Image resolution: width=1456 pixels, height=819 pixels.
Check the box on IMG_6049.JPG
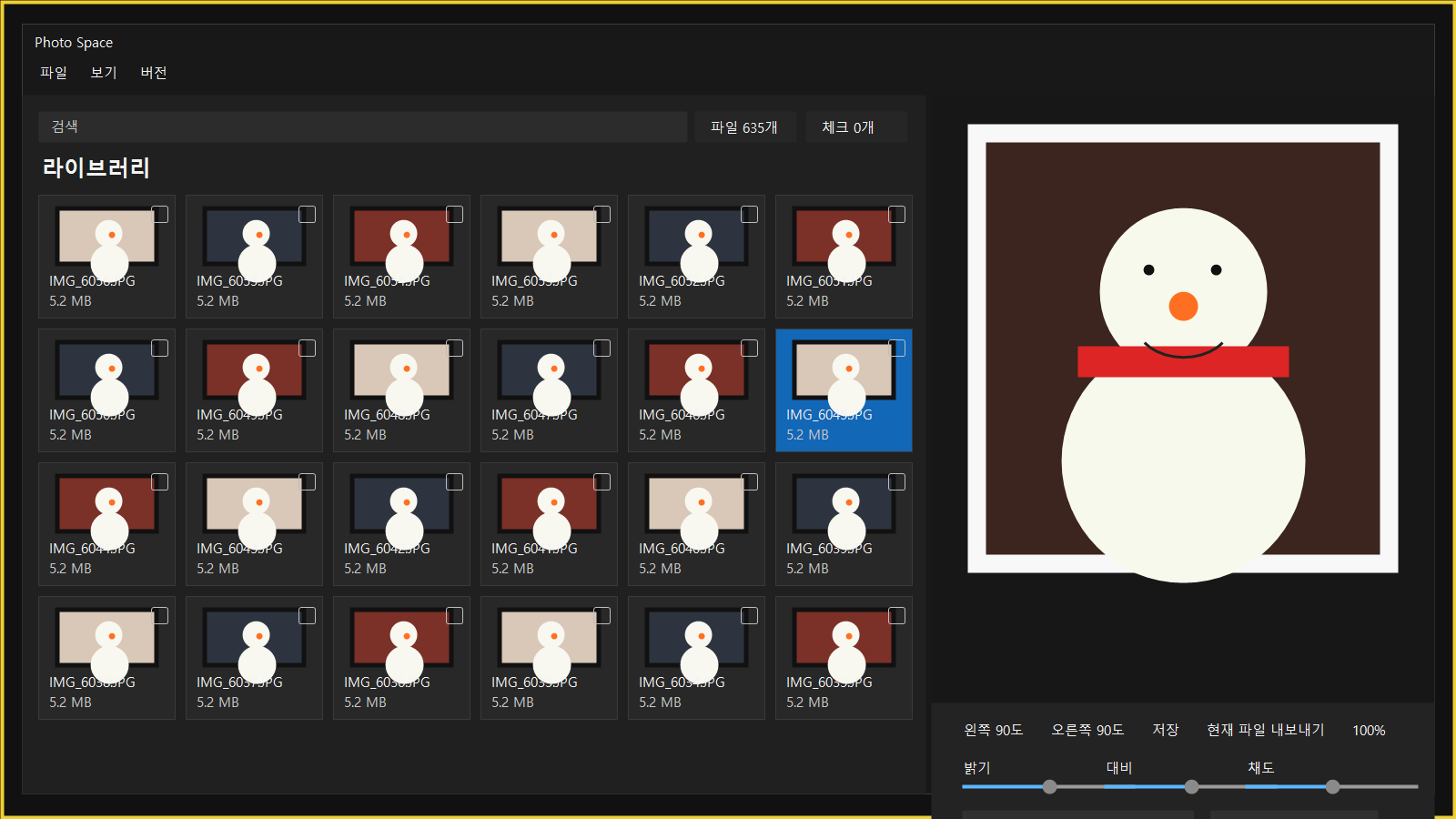click(308, 349)
